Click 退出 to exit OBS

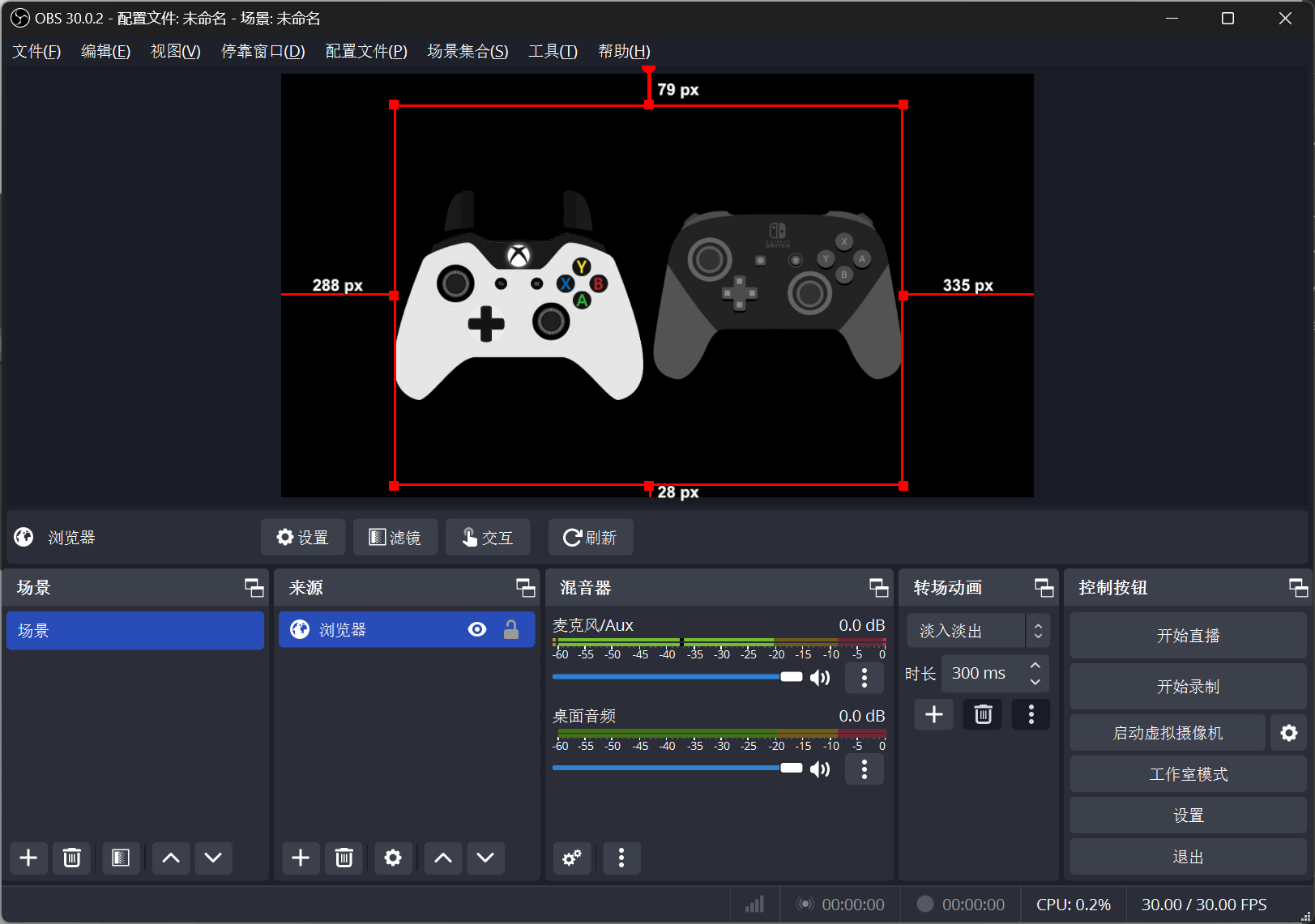1188,857
